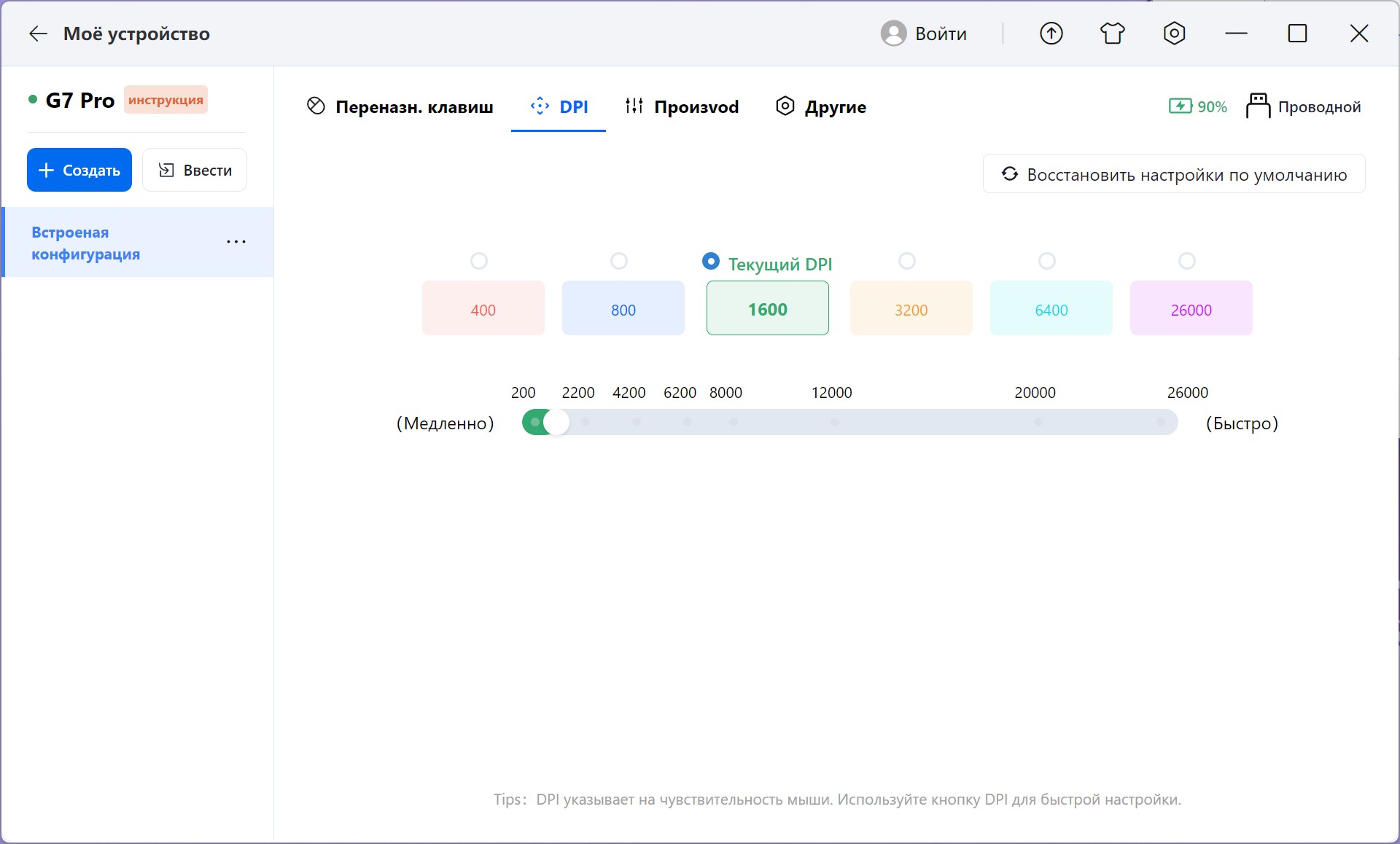The height and width of the screenshot is (844, 1400).
Task: Click the battery 90% indicator
Action: (x=1197, y=106)
